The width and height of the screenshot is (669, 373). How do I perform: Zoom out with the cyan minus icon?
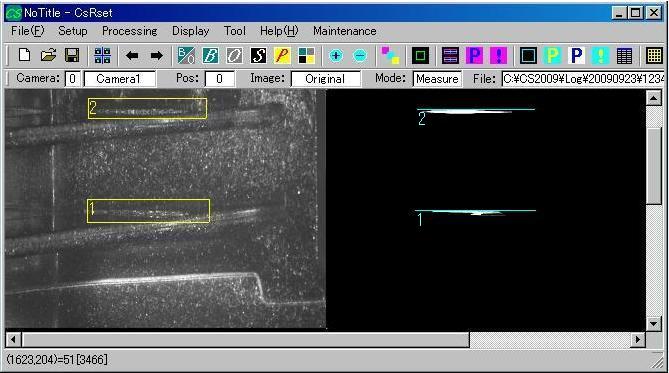(360, 55)
